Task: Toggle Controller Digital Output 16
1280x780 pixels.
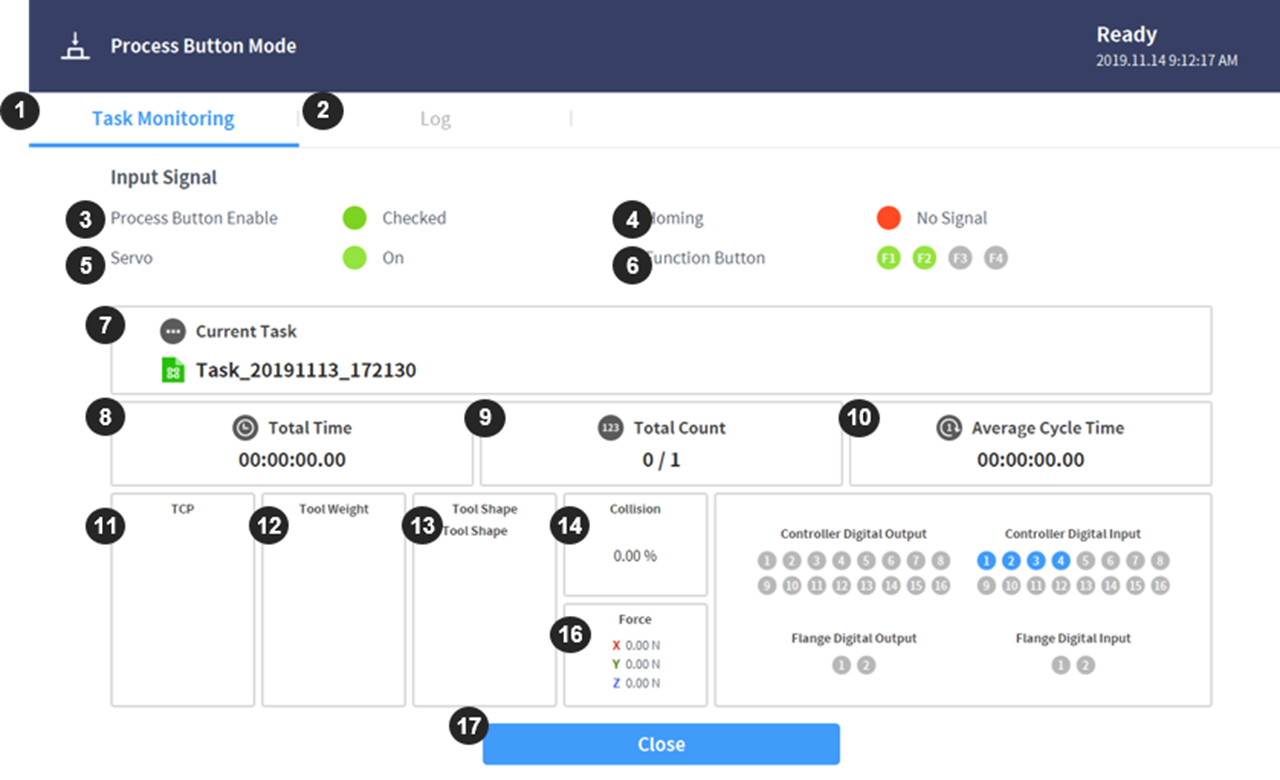Action: (940, 586)
